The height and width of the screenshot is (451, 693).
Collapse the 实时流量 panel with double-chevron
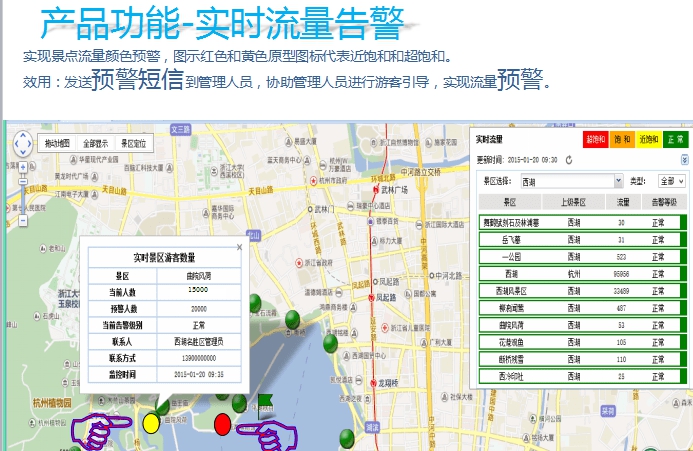pyautogui.click(x=684, y=159)
